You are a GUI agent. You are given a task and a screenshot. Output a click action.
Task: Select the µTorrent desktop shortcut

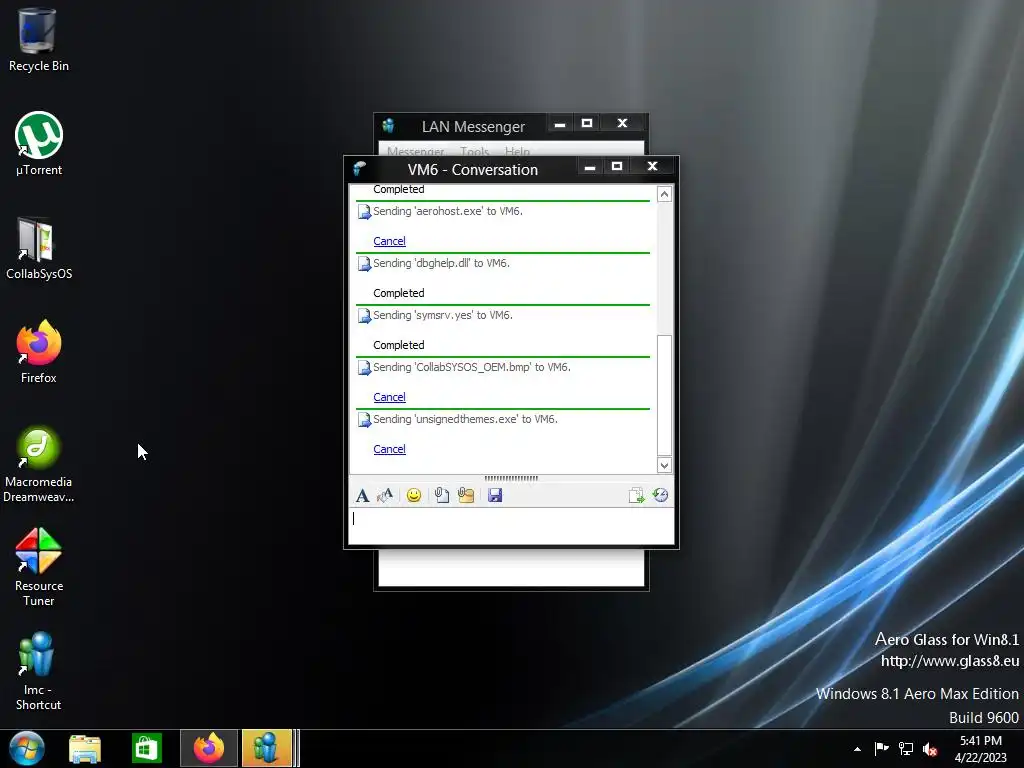point(39,144)
